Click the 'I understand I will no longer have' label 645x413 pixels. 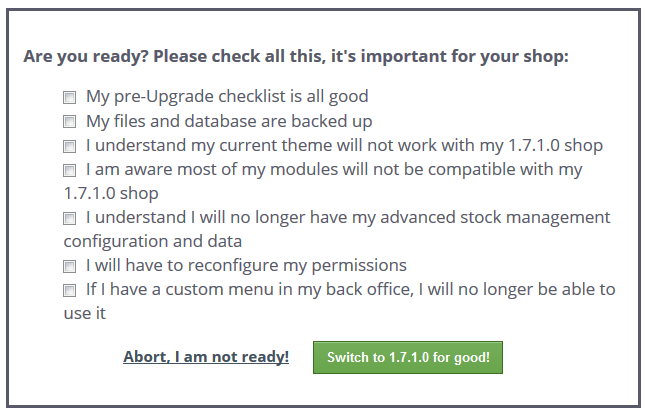[348, 218]
